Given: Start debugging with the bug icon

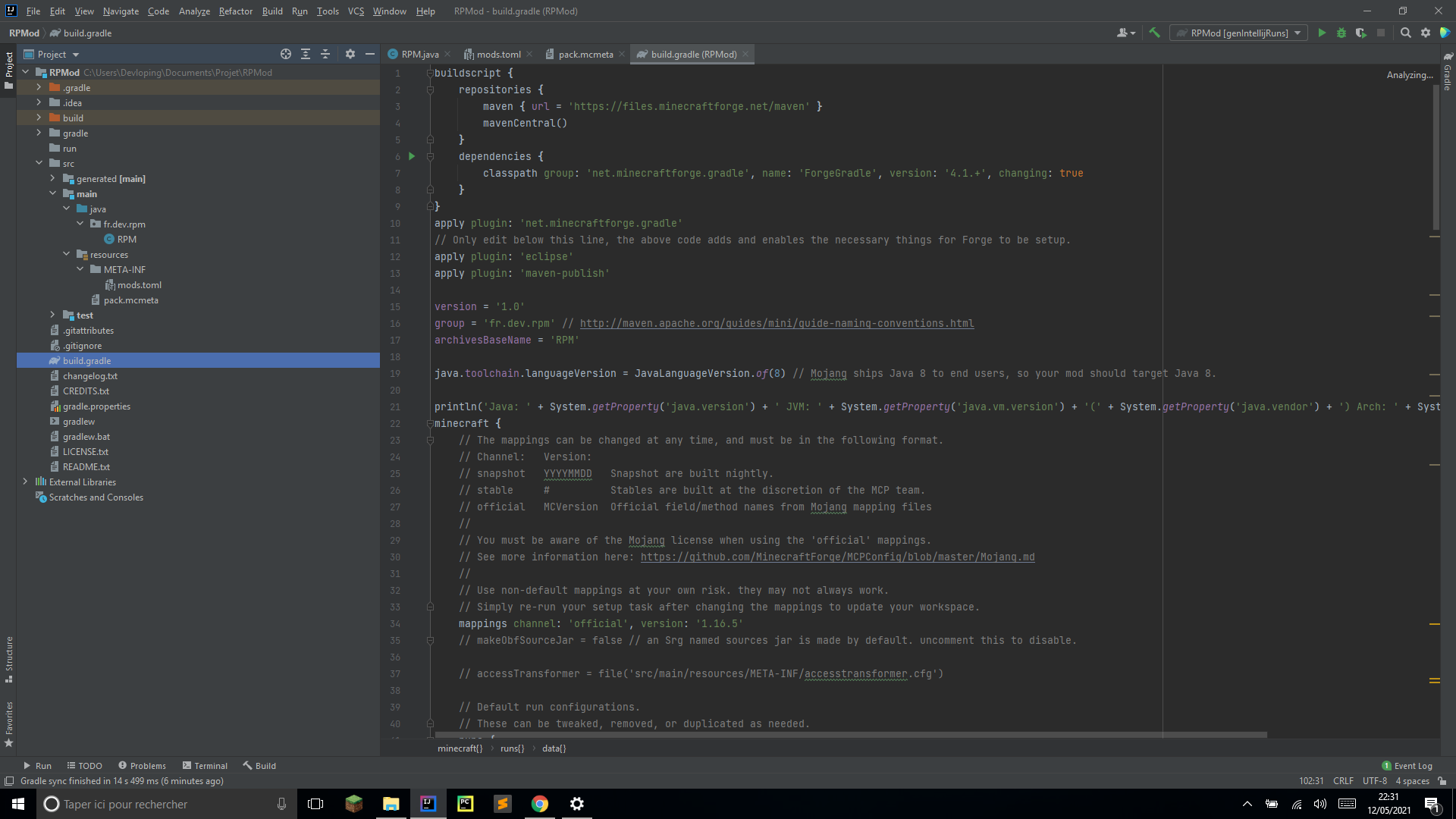Looking at the screenshot, I should (1341, 33).
